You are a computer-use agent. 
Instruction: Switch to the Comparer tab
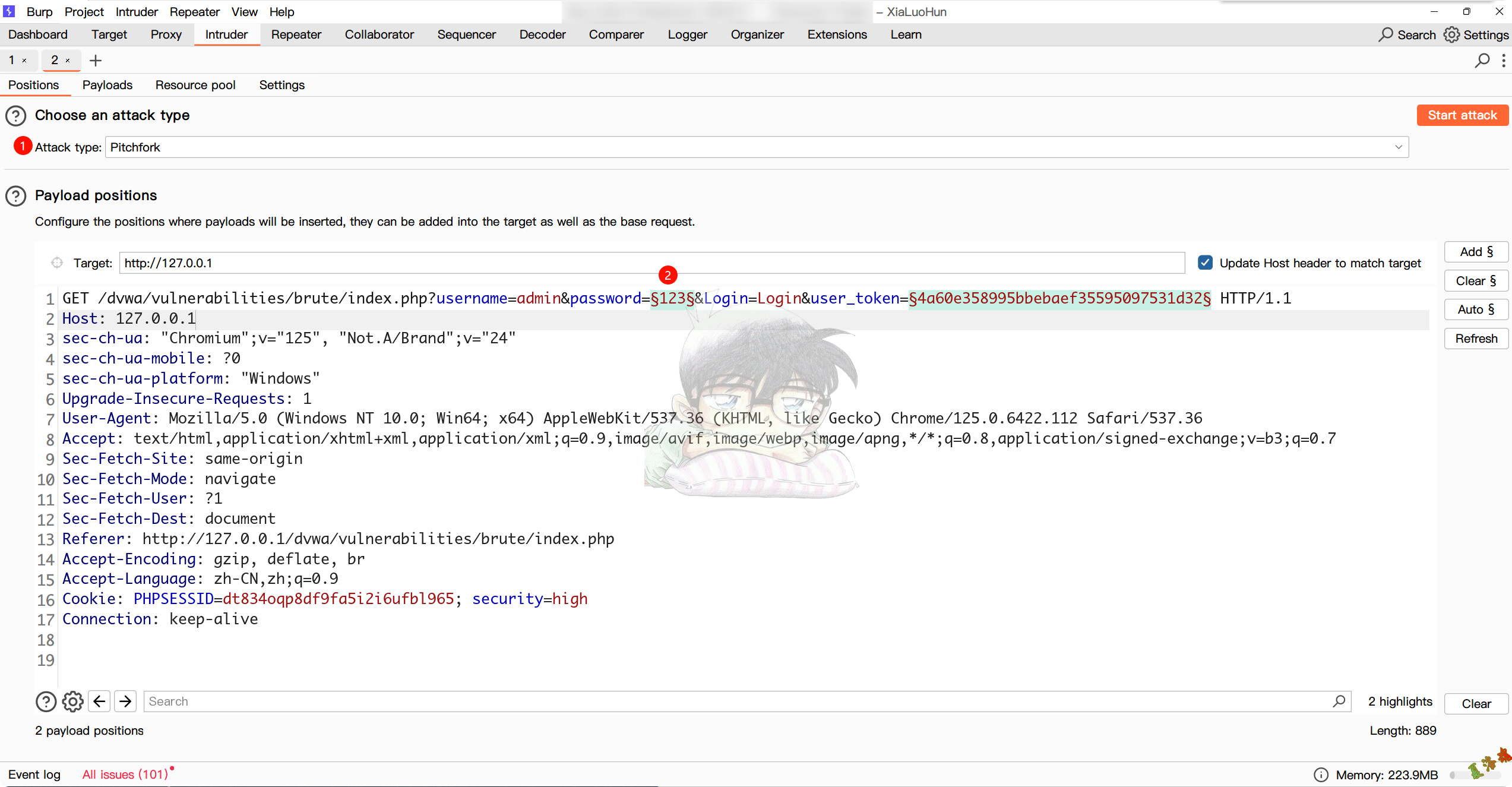click(616, 34)
